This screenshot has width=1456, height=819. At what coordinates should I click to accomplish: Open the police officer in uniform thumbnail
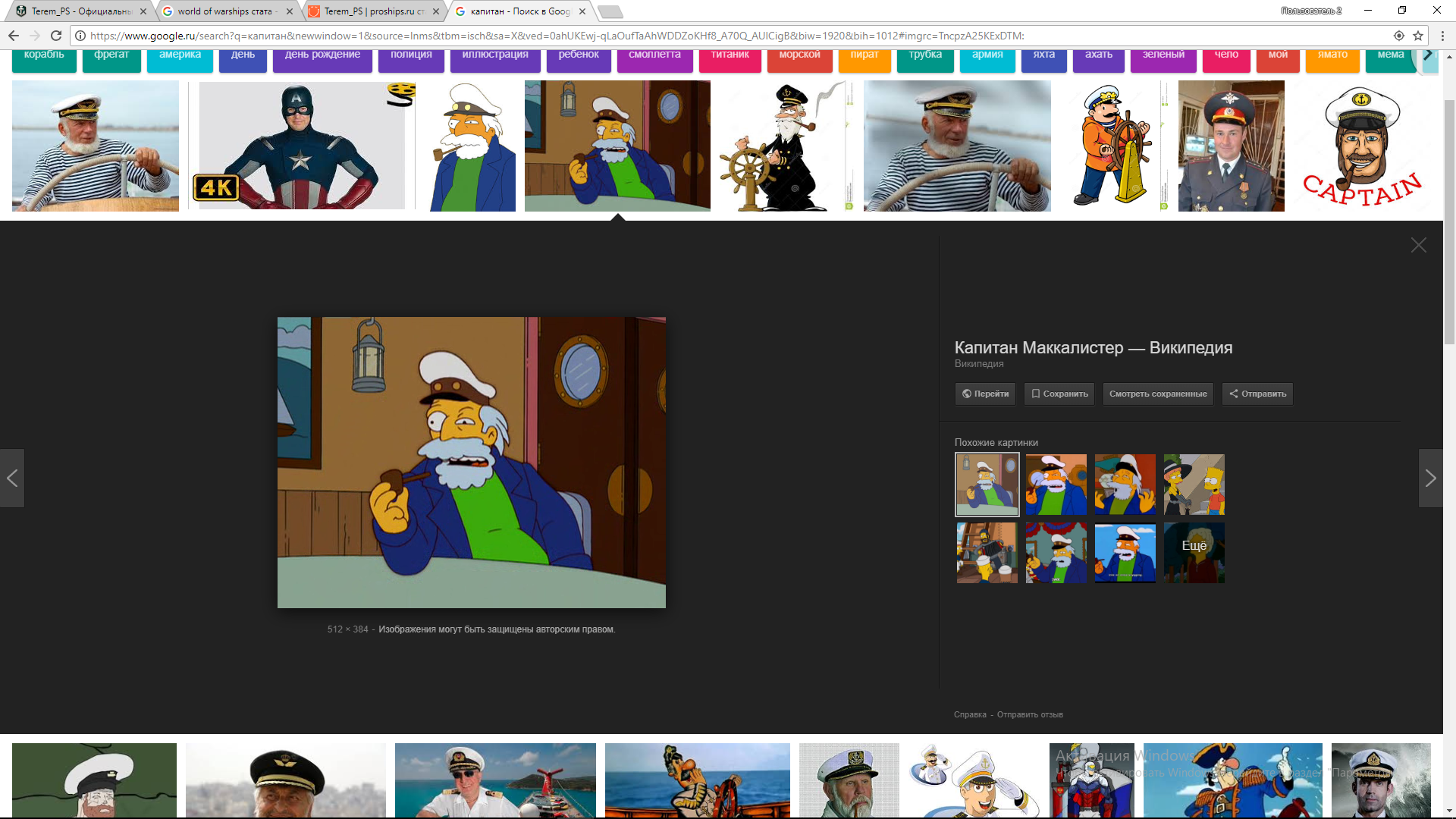(x=1232, y=146)
